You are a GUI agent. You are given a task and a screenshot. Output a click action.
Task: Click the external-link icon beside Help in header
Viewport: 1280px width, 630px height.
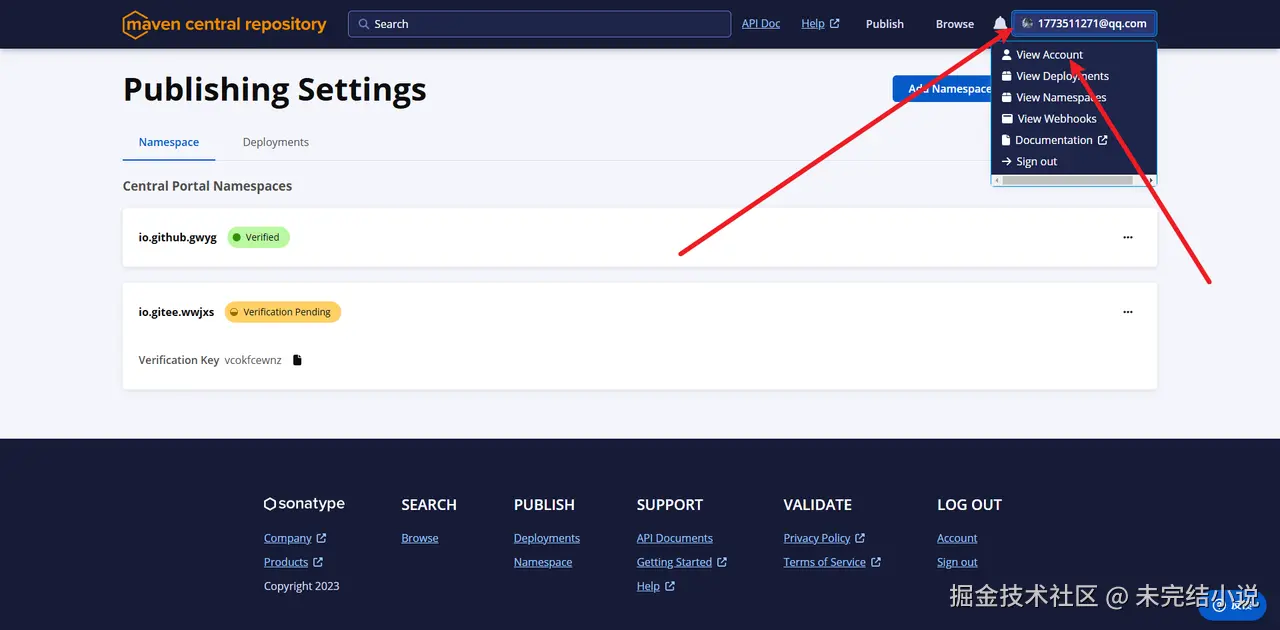click(x=835, y=24)
